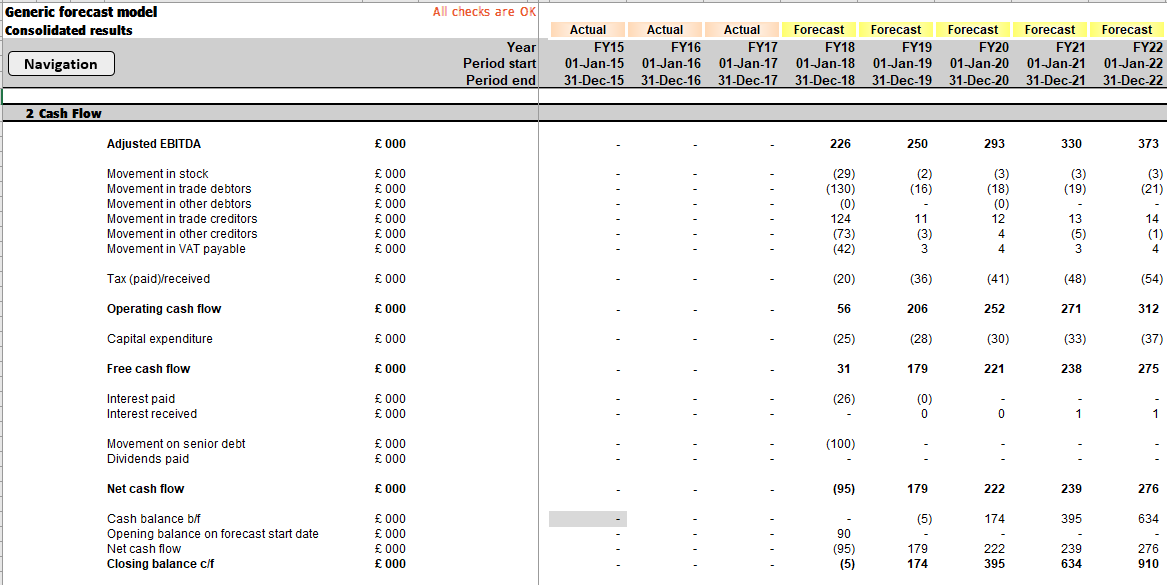
Task: Click the Navigation button
Action: (60, 63)
